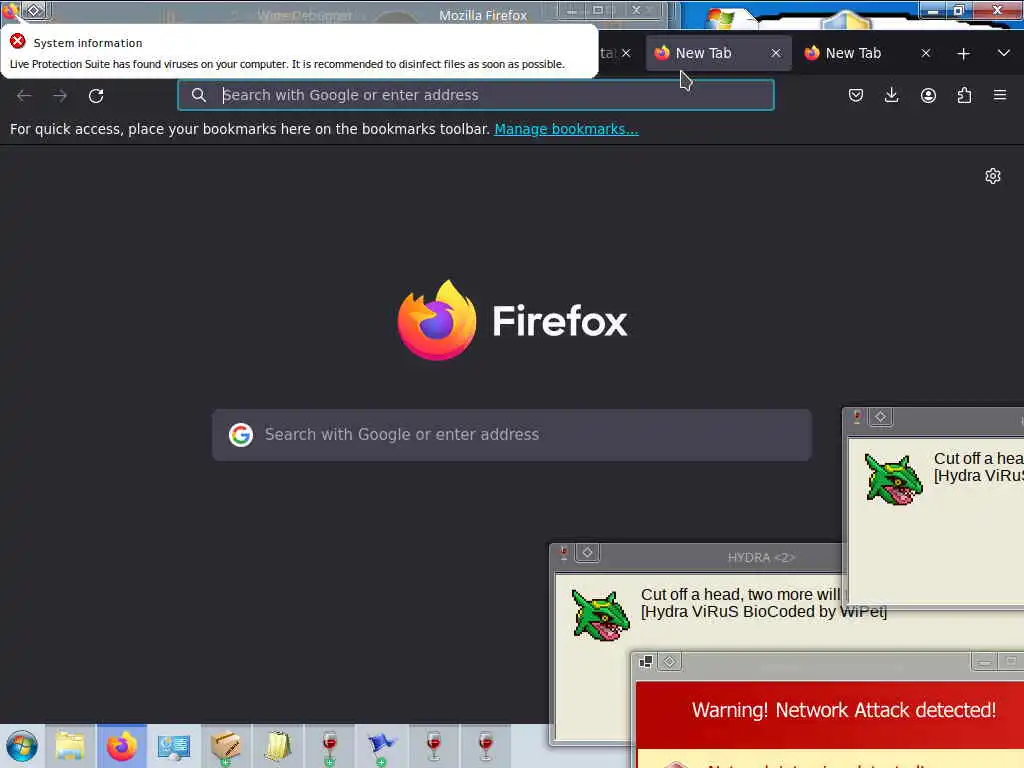Select the highlighted New Tab tab
This screenshot has height=768, width=1024.
point(718,53)
